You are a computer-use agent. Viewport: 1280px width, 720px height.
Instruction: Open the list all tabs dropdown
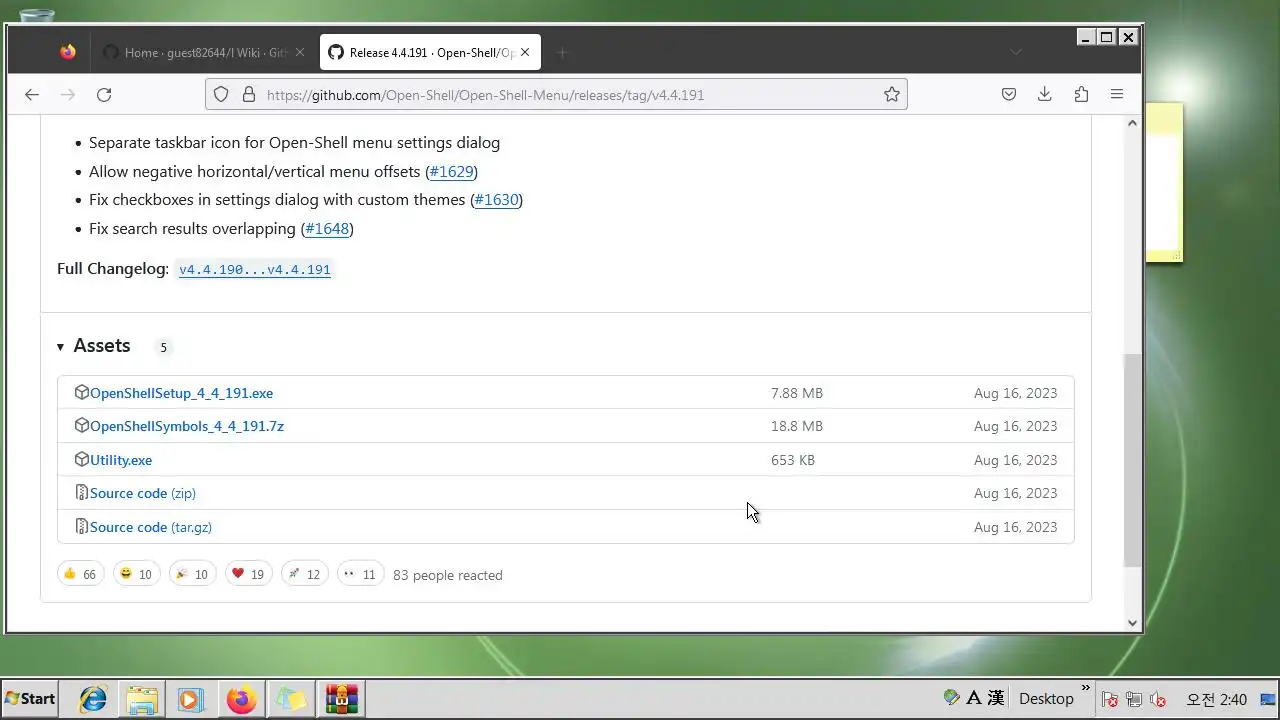coord(1016,52)
